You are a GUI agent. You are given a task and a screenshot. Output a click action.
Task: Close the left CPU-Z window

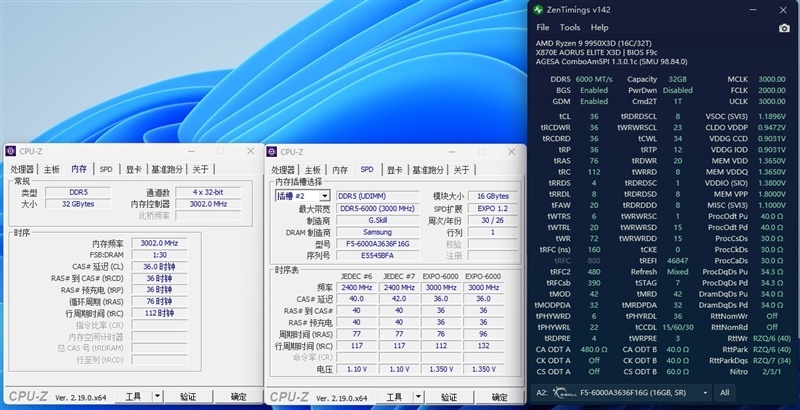[x=251, y=151]
